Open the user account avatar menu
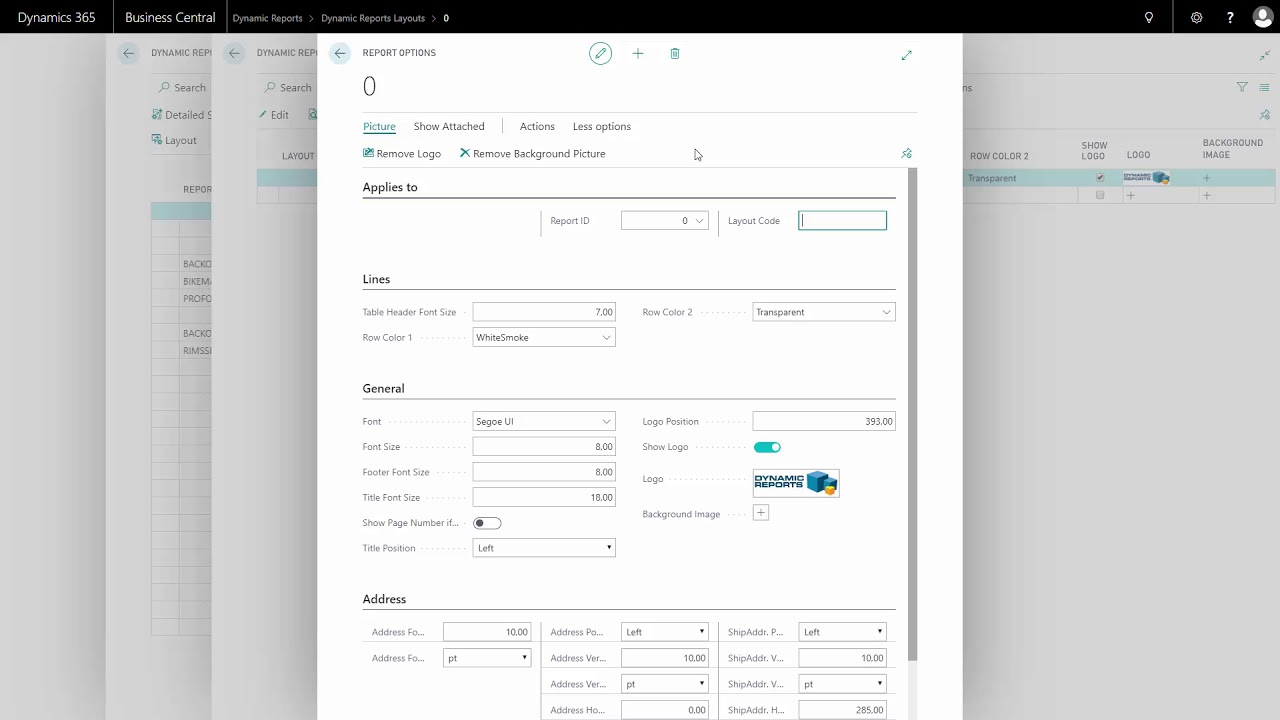1280x720 pixels. (1263, 17)
